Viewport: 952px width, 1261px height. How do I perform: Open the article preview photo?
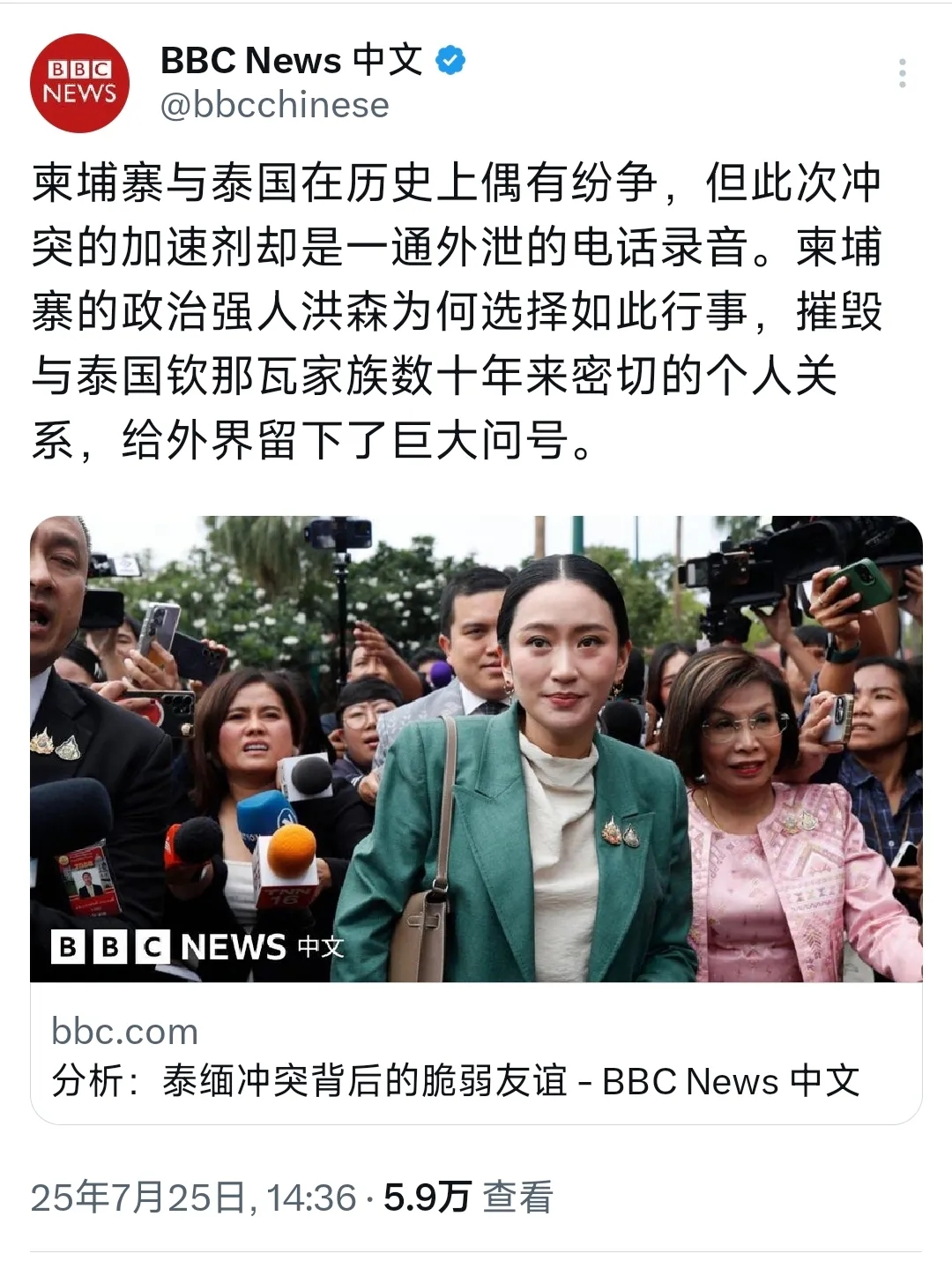pyautogui.click(x=476, y=749)
